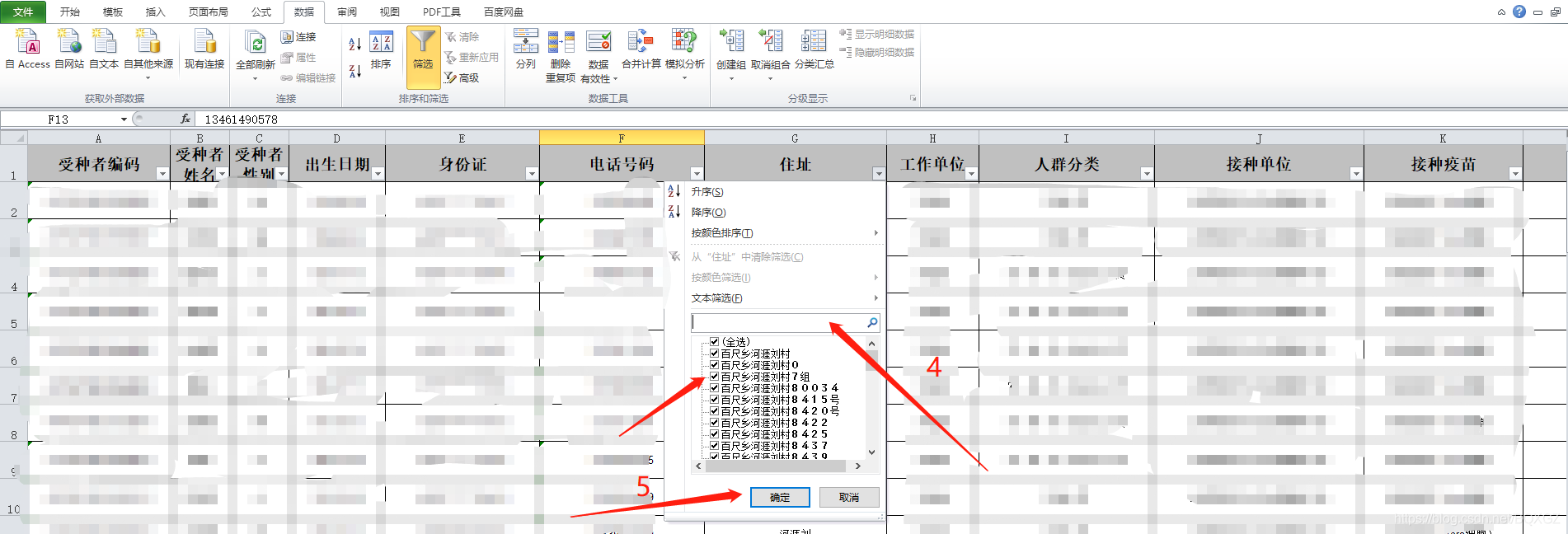Open filter dropdown for 电话号码 column

[x=697, y=174]
